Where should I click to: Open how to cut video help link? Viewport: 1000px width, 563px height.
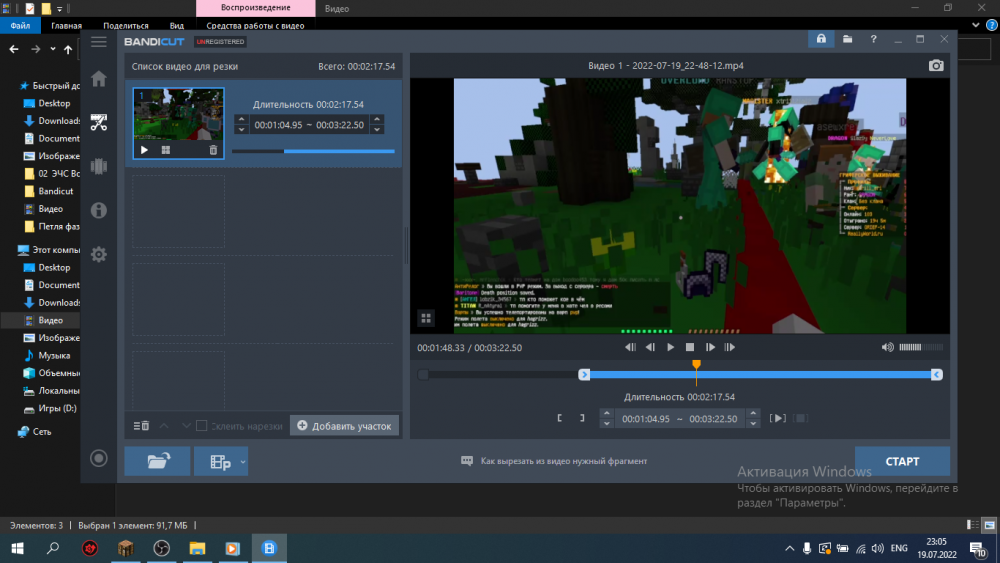(554, 461)
